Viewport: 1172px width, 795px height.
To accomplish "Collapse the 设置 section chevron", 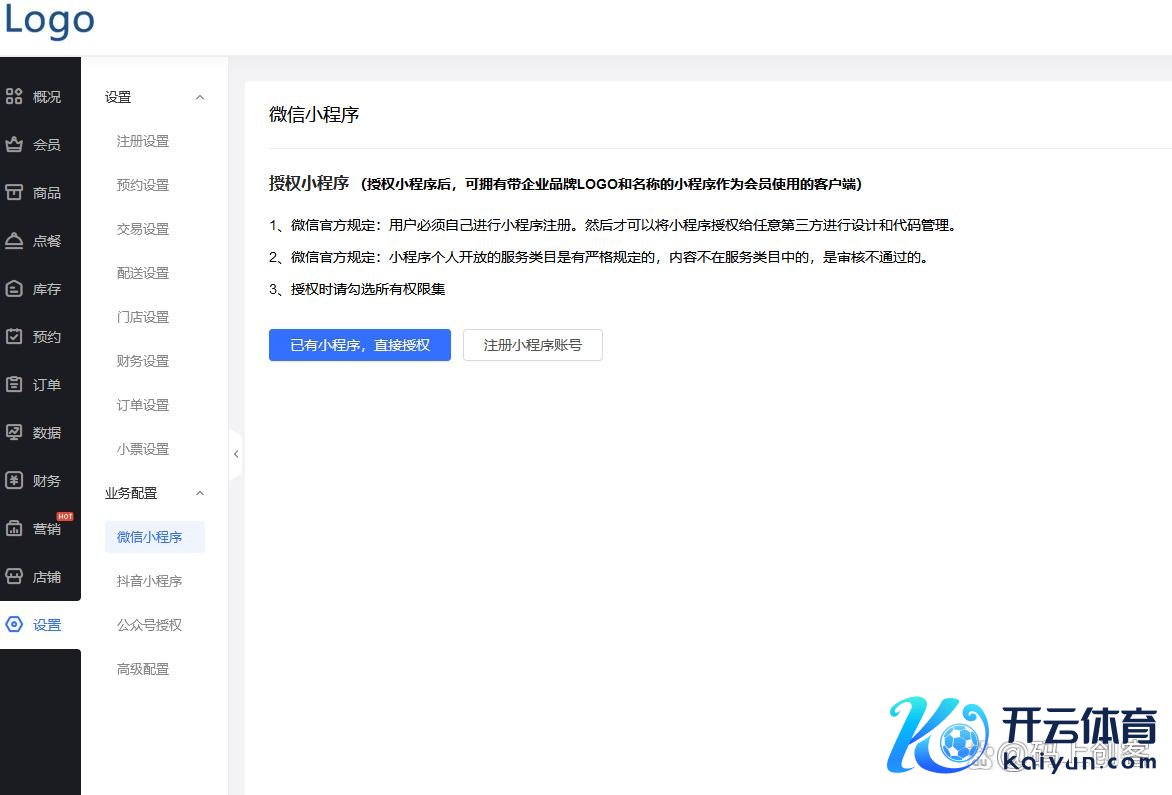I will 200,97.
